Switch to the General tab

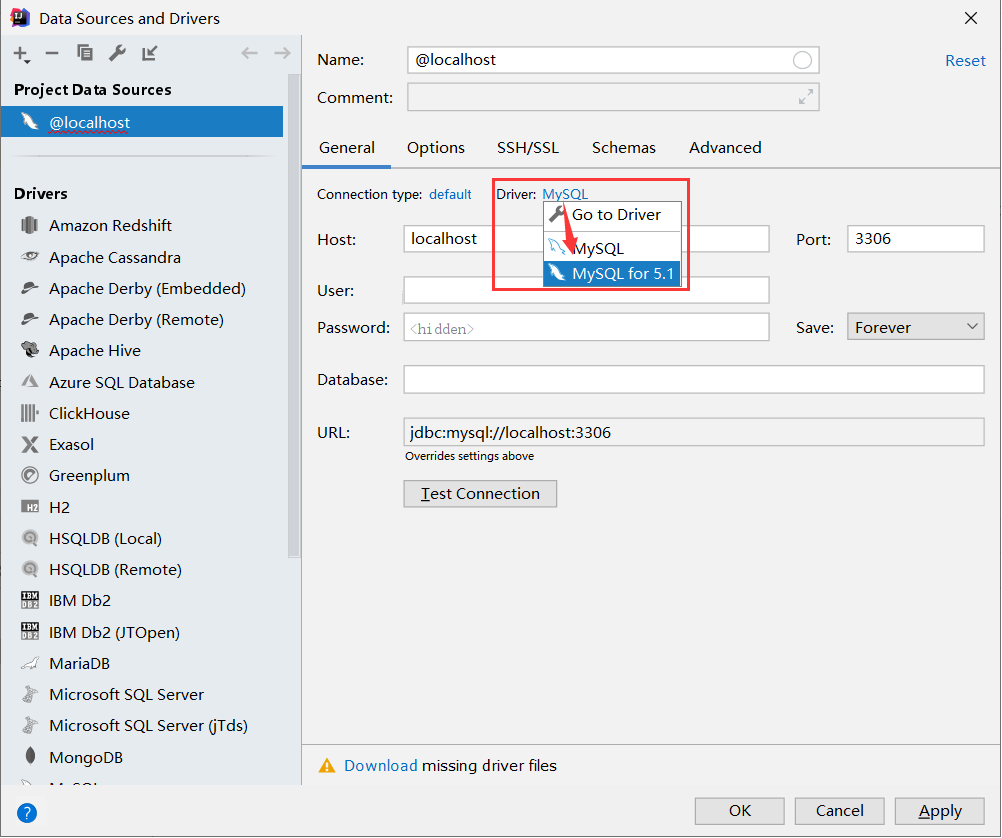346,148
